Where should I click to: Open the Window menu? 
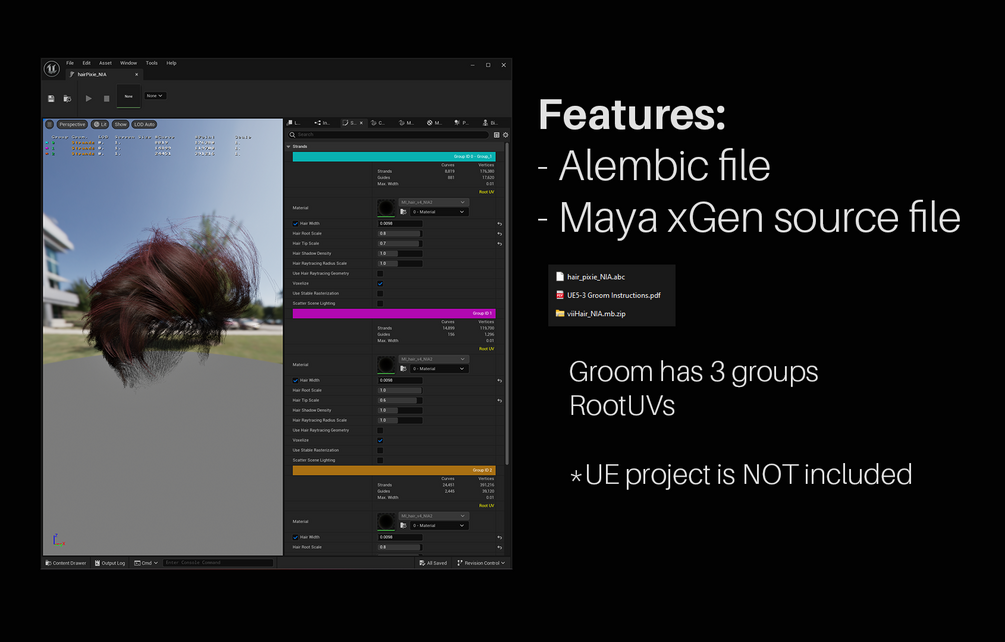(128, 63)
